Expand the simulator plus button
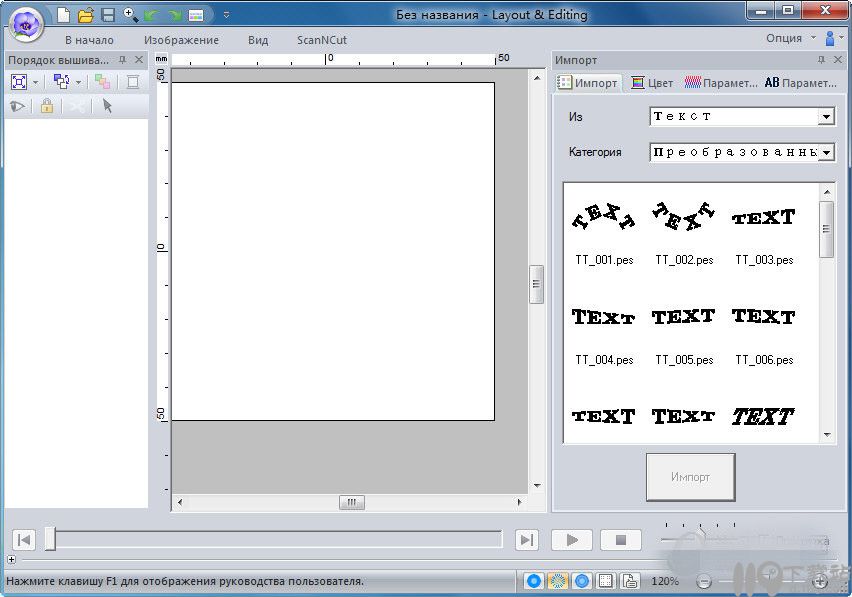This screenshot has width=852, height=597. point(11,559)
